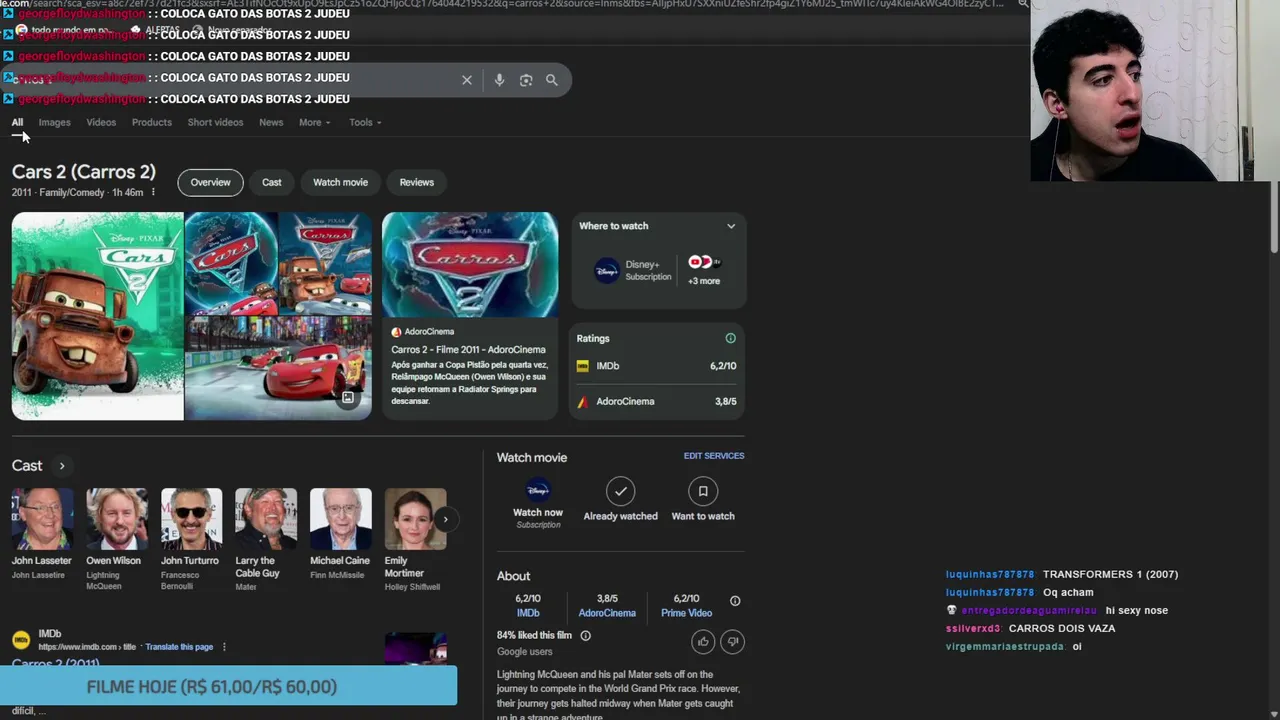Select cast member John Turturro
Image resolution: width=1280 pixels, height=720 pixels.
tap(191, 539)
